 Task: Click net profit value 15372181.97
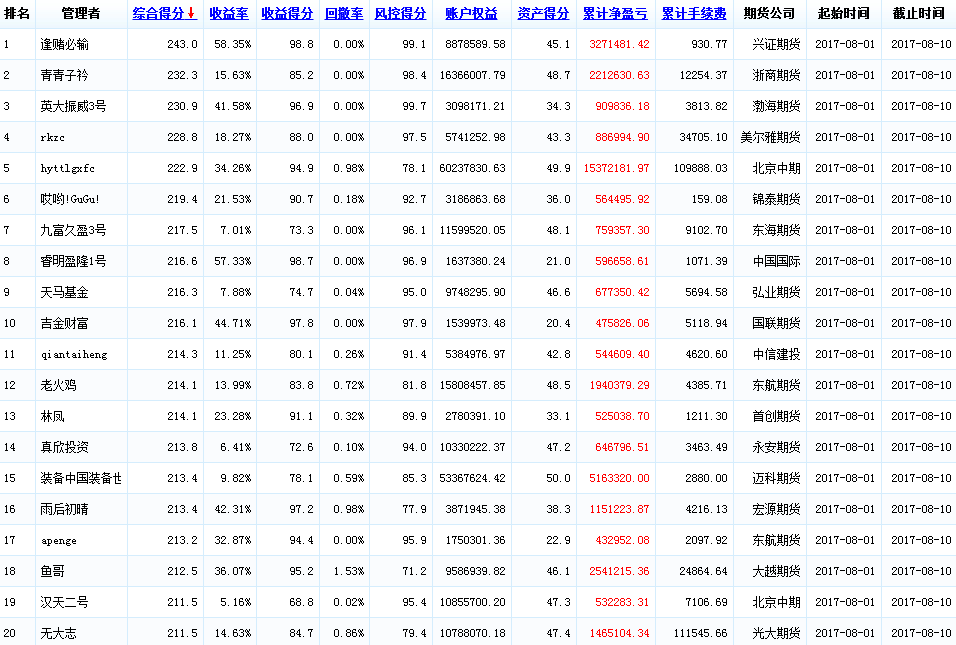pyautogui.click(x=616, y=168)
